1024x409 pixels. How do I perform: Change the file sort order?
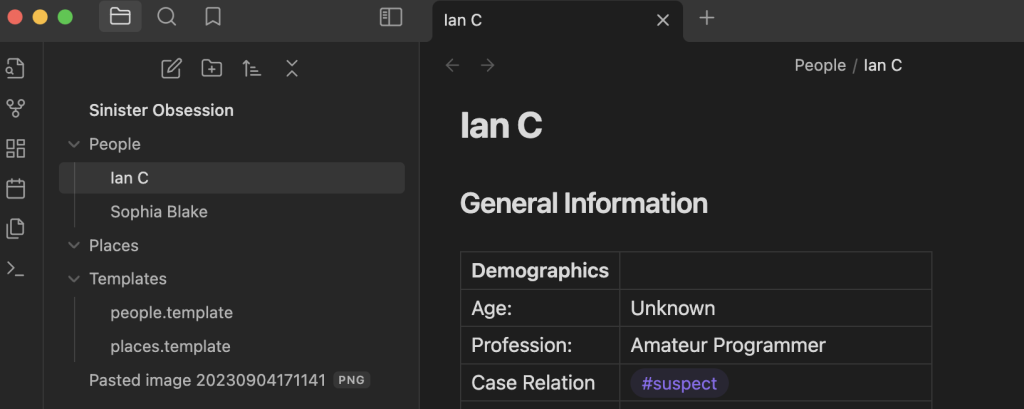pyautogui.click(x=251, y=69)
